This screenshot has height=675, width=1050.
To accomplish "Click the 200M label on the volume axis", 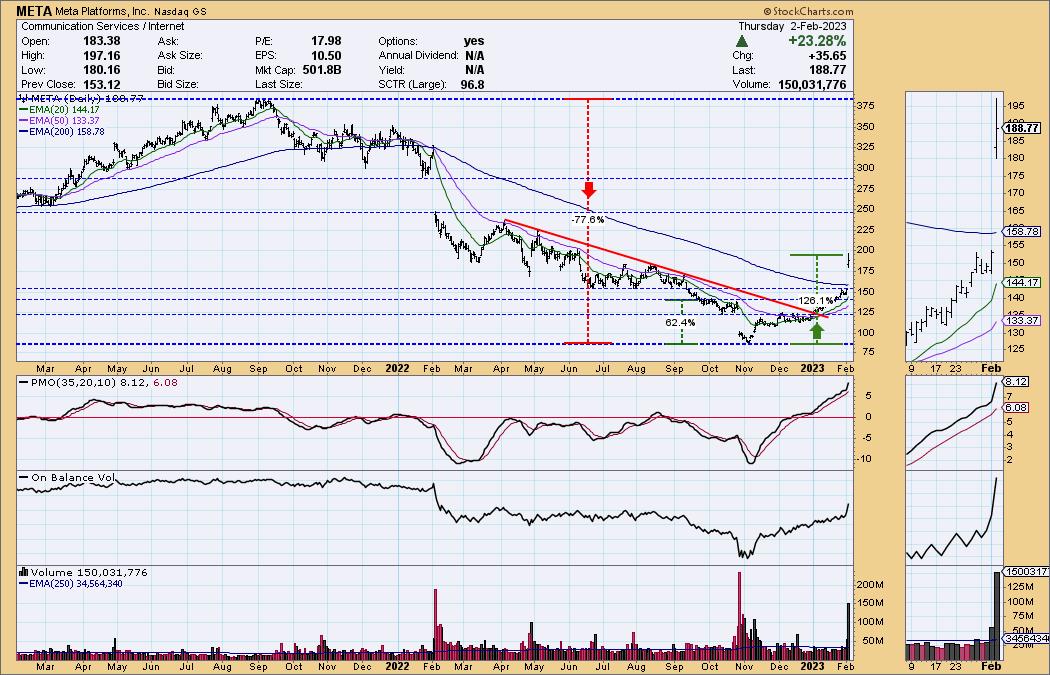I will click(x=871, y=585).
